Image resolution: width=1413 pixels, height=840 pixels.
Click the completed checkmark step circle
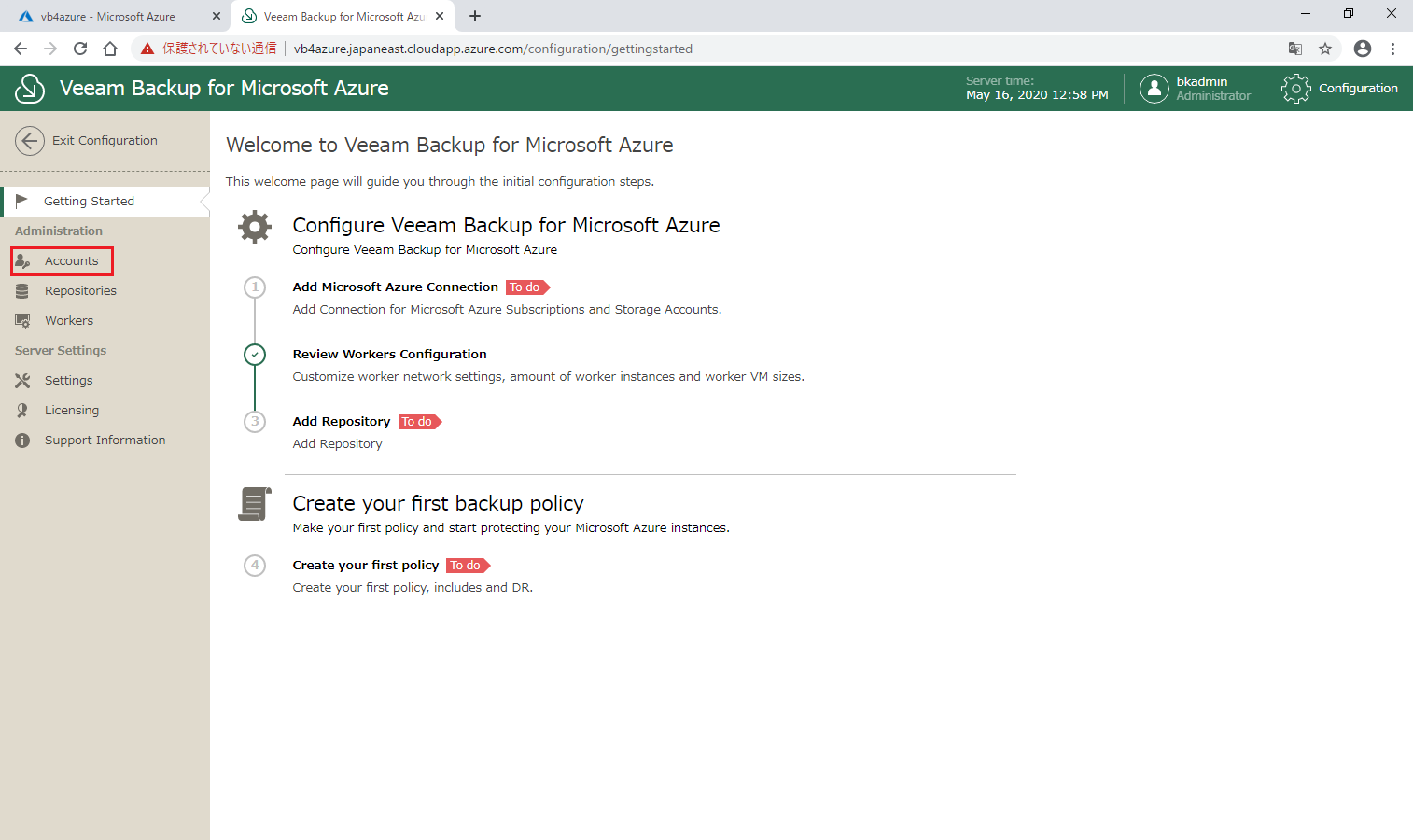click(x=255, y=355)
